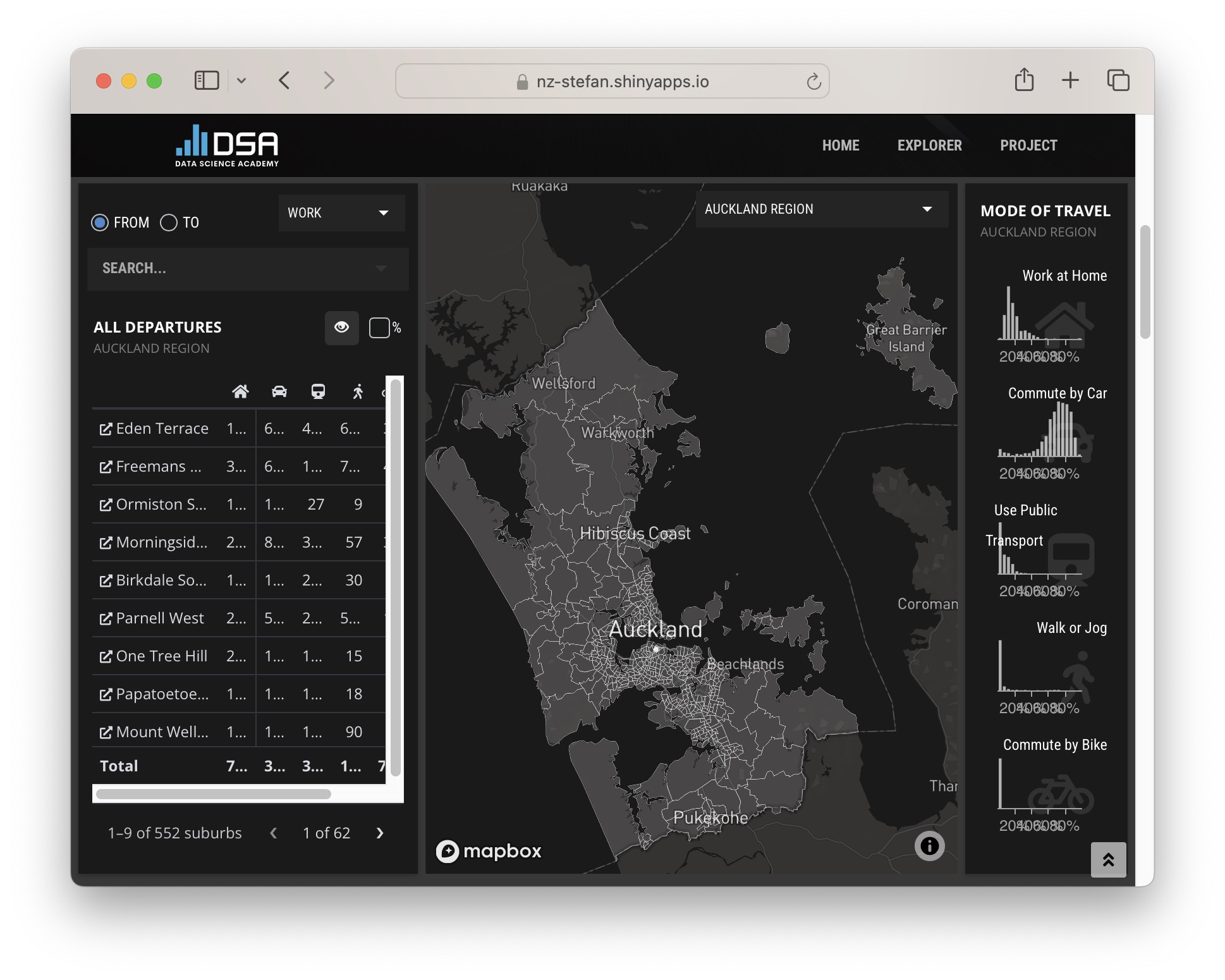Image resolution: width=1225 pixels, height=980 pixels.
Task: Click the public transport column header icon
Action: coord(318,391)
